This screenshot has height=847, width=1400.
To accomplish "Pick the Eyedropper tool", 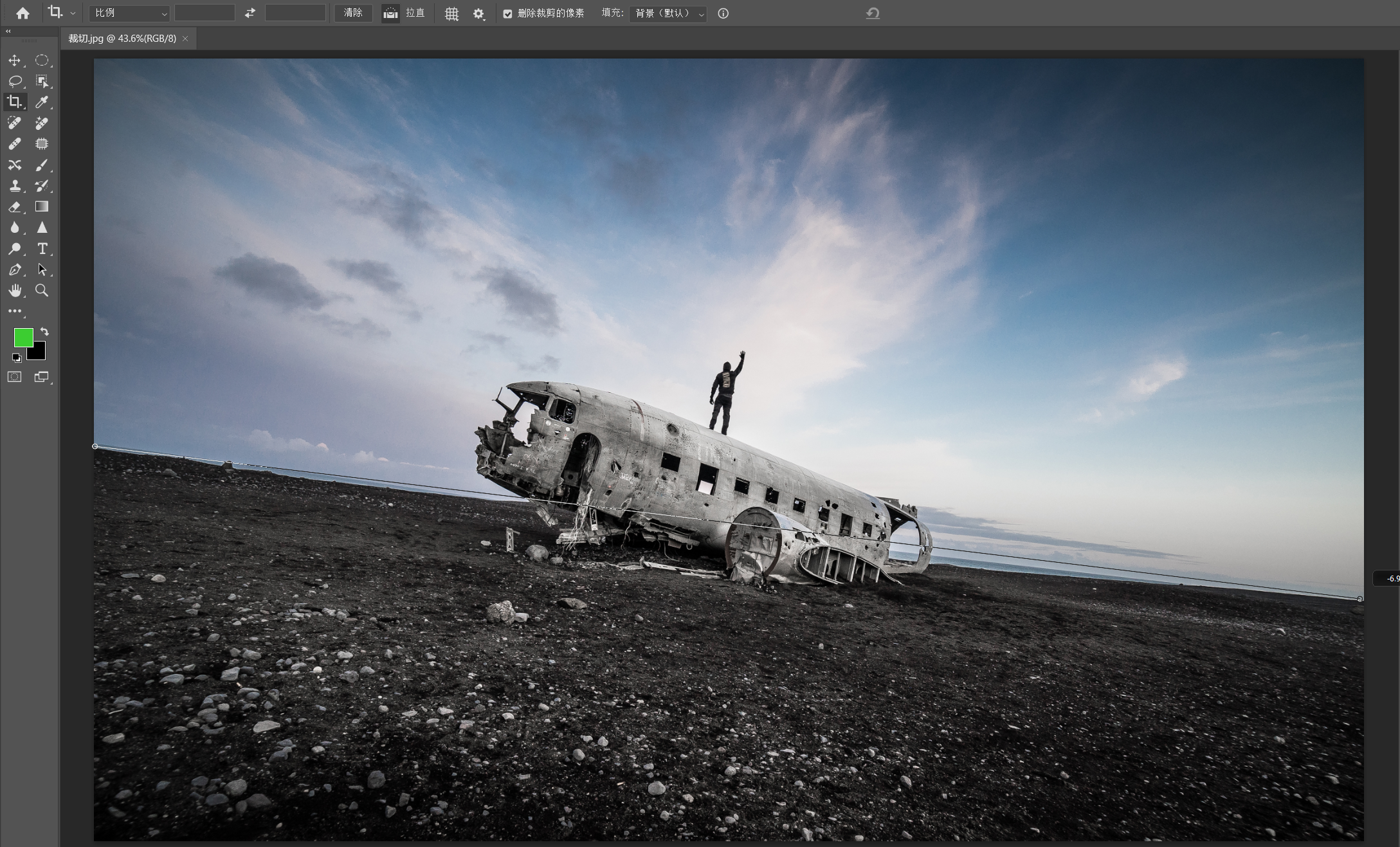I will 42,102.
